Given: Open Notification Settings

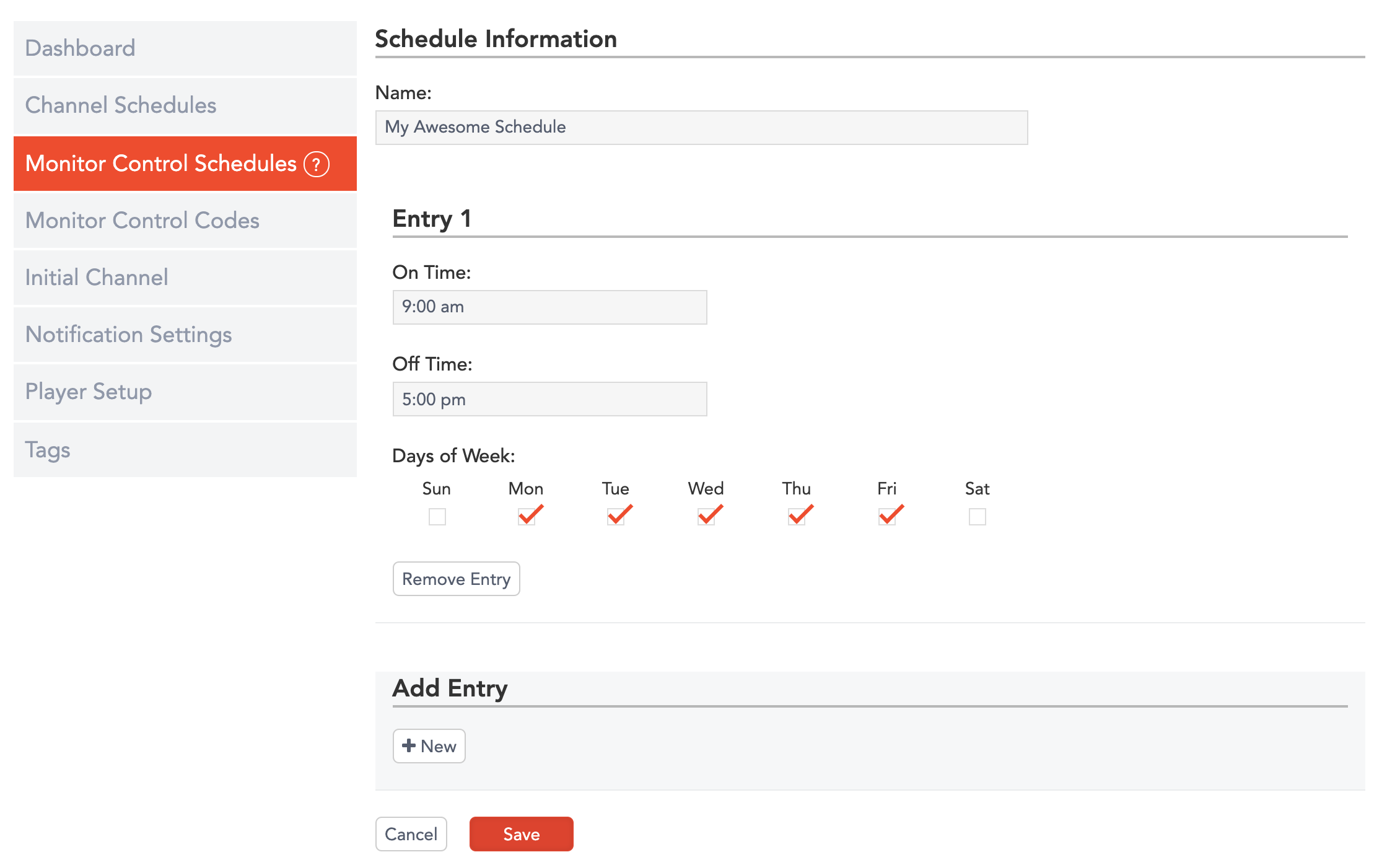Looking at the screenshot, I should [x=185, y=335].
